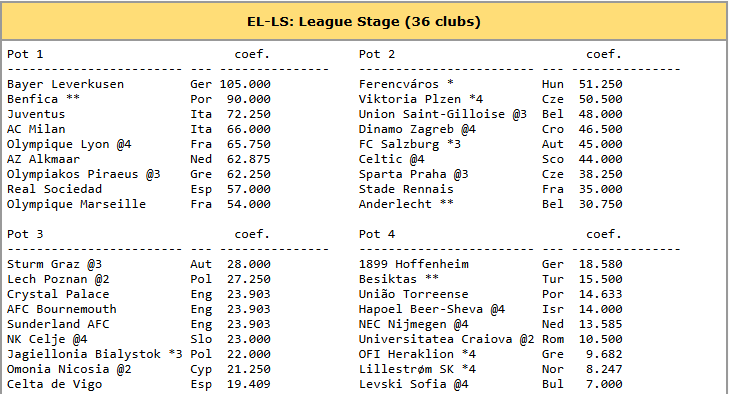This screenshot has width=729, height=394.
Task: Click Sturm Graz in Pot 3
Action: pos(43,264)
